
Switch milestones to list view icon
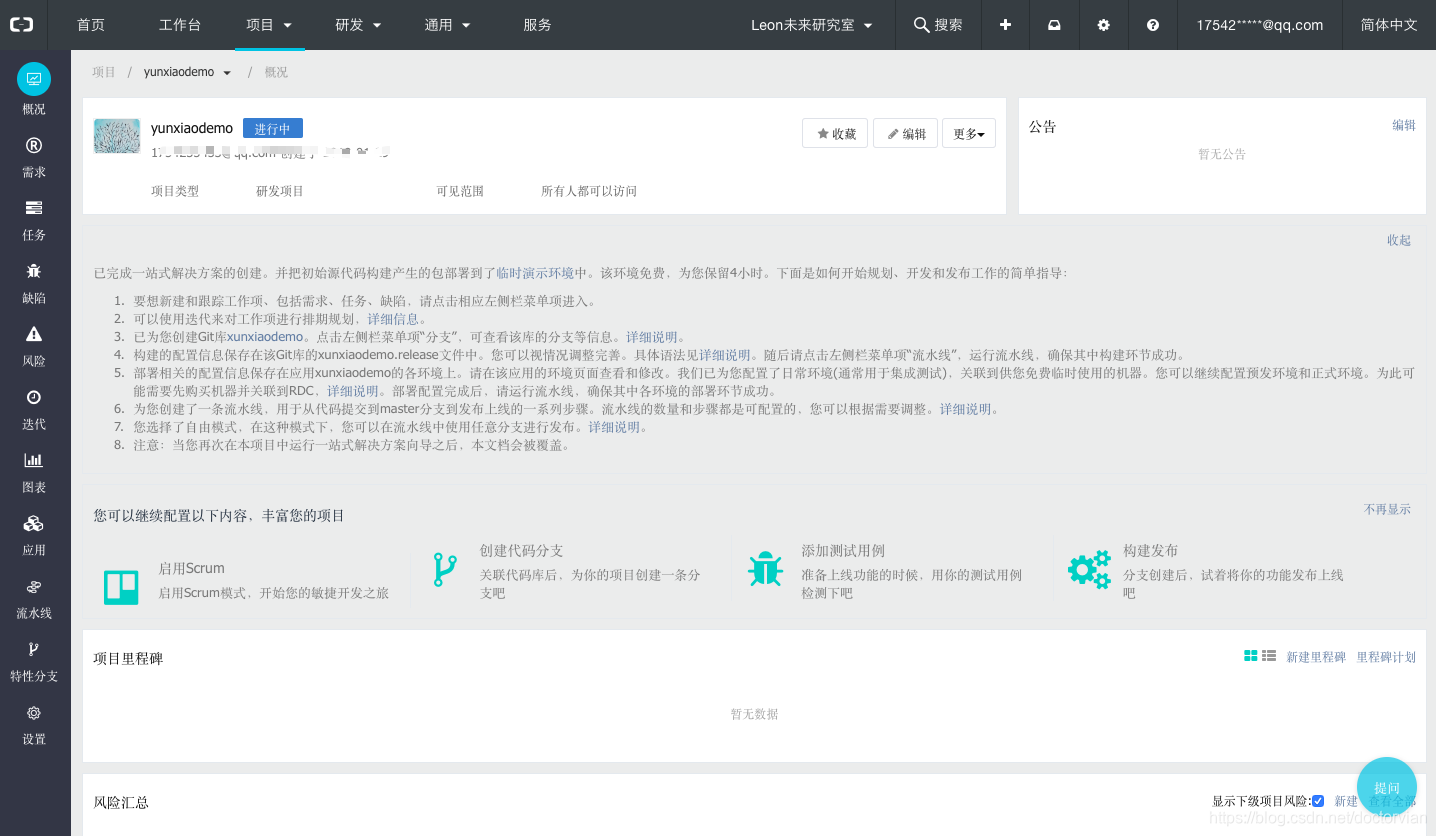click(1269, 656)
